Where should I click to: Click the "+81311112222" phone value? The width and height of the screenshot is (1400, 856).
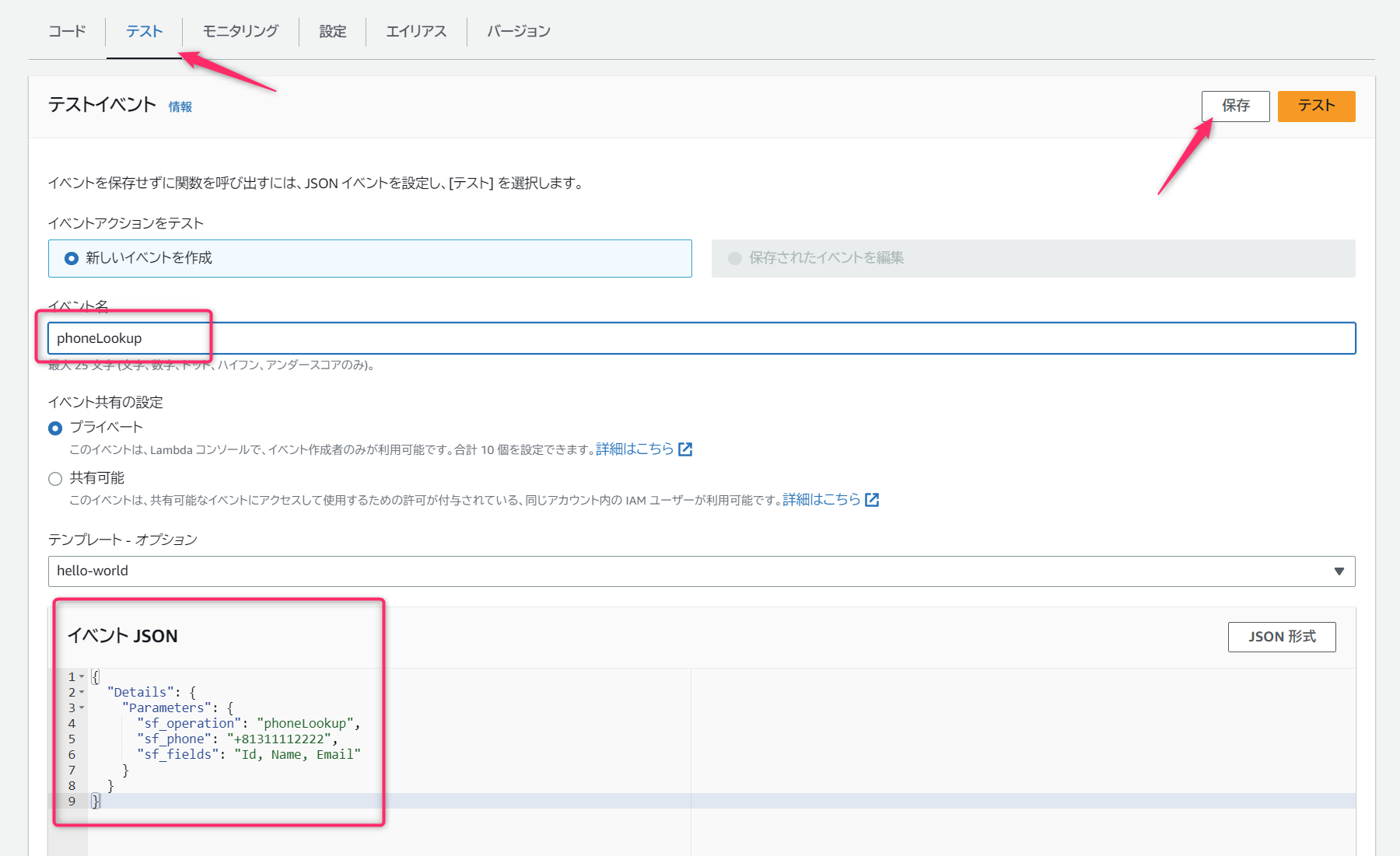pyautogui.click(x=279, y=739)
